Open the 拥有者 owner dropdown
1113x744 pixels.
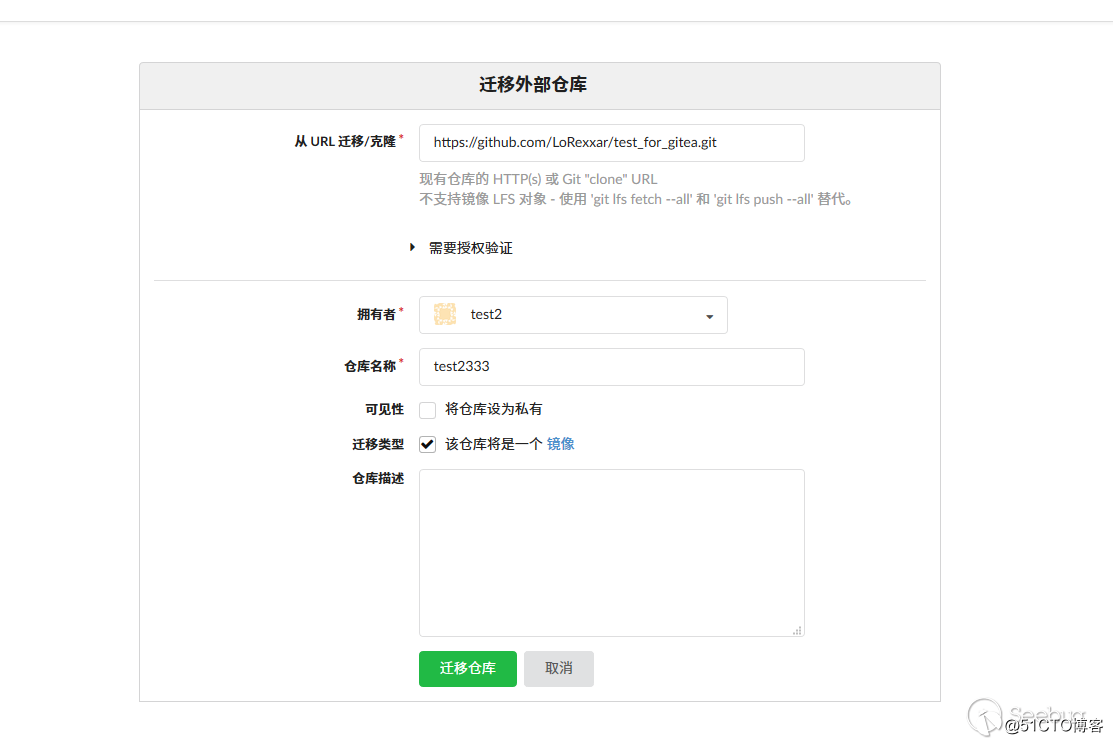coord(573,315)
